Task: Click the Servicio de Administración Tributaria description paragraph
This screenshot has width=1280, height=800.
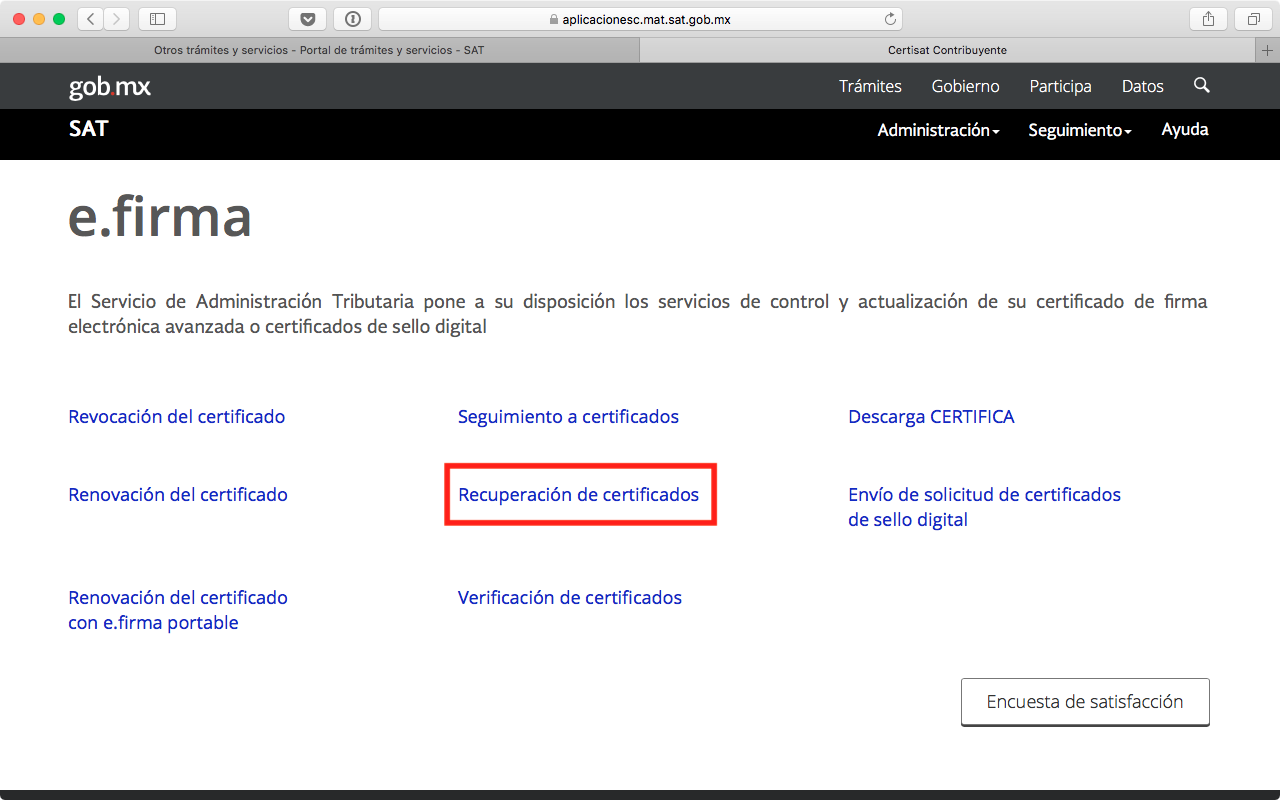Action: tap(638, 314)
